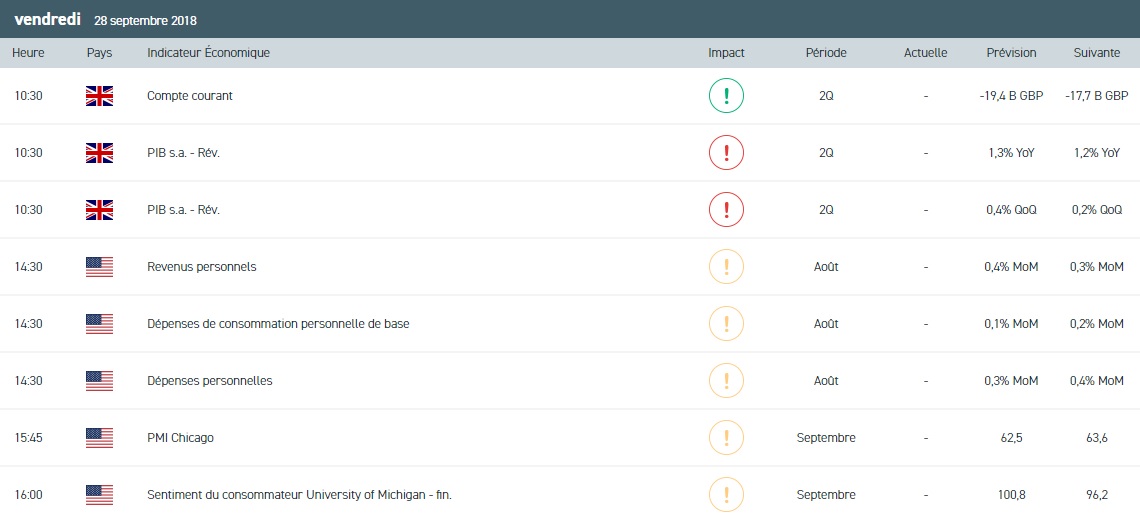This screenshot has height=520, width=1140.
Task: Open Dépenses de consommation personnelle de base
Action: (x=278, y=324)
